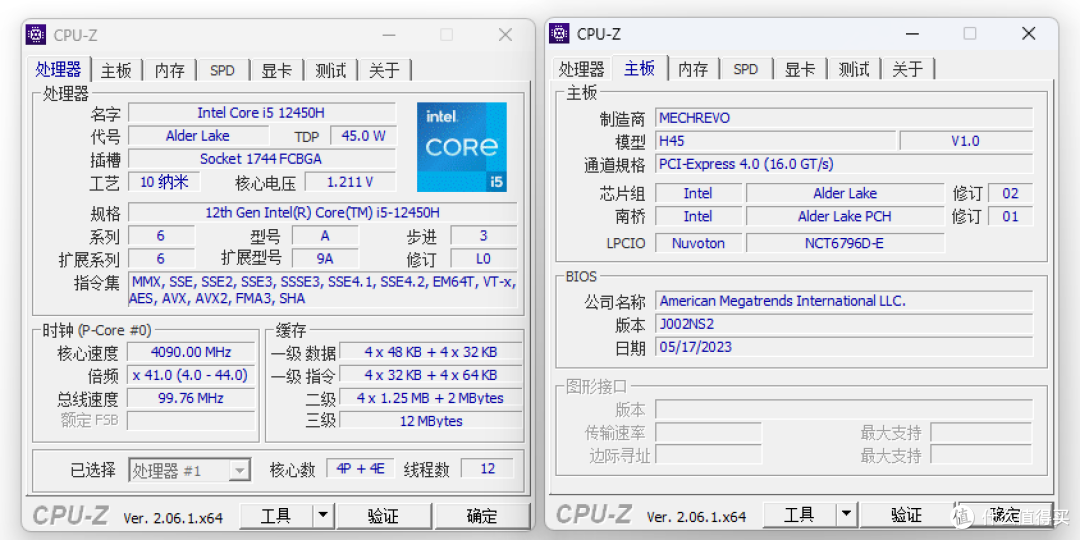The width and height of the screenshot is (1080, 540).
Task: Click the manufacturer MECHREVO field
Action: (844, 118)
